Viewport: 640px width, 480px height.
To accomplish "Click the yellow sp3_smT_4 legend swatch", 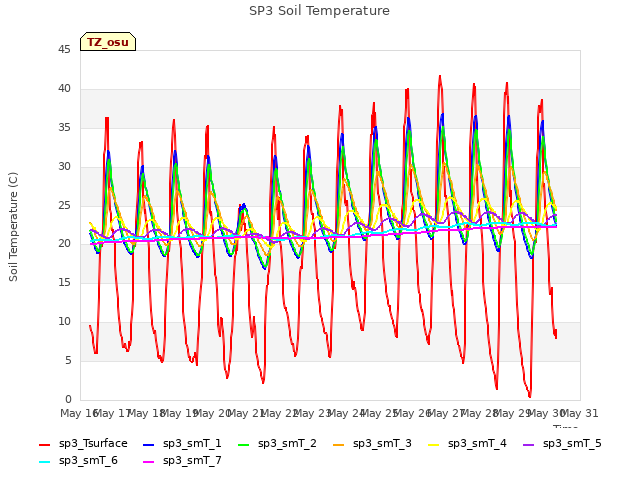I will tap(433, 444).
